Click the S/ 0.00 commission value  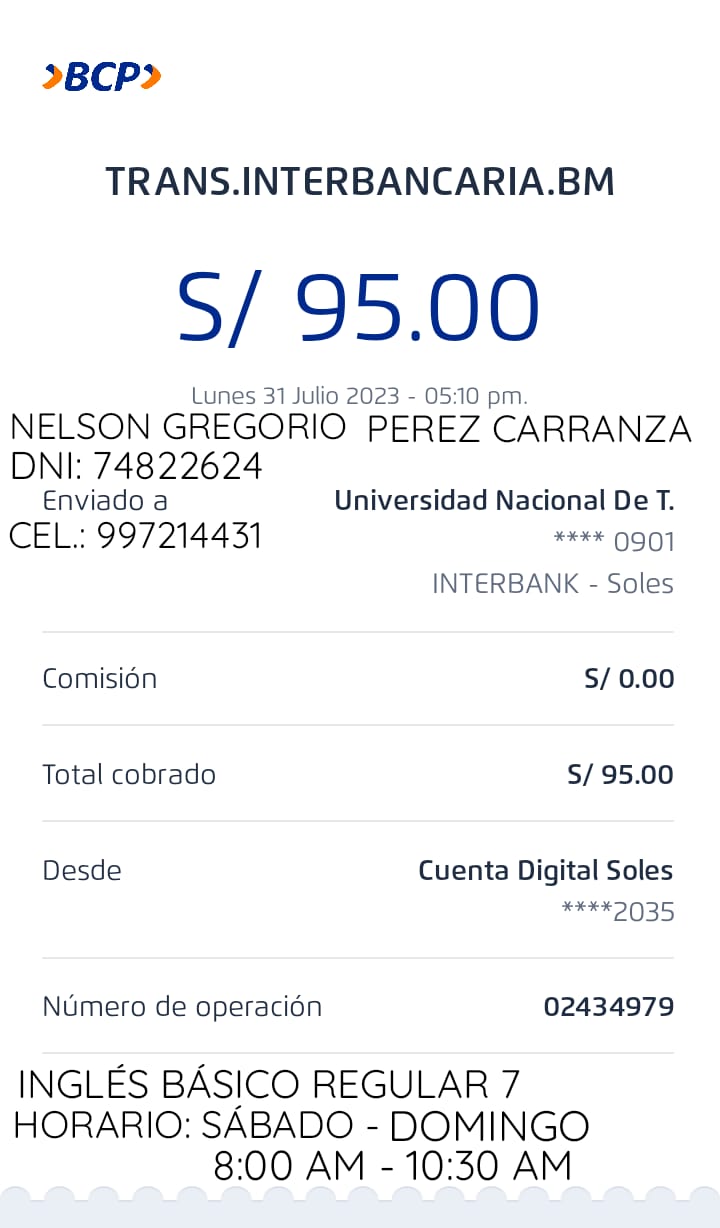pyautogui.click(x=629, y=679)
